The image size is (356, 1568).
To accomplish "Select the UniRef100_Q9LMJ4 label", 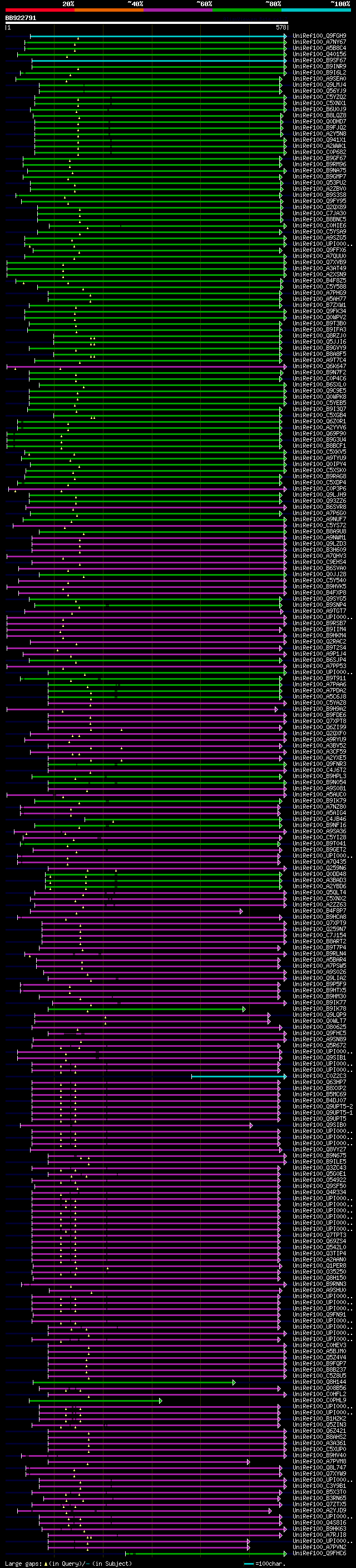I will click(319, 85).
